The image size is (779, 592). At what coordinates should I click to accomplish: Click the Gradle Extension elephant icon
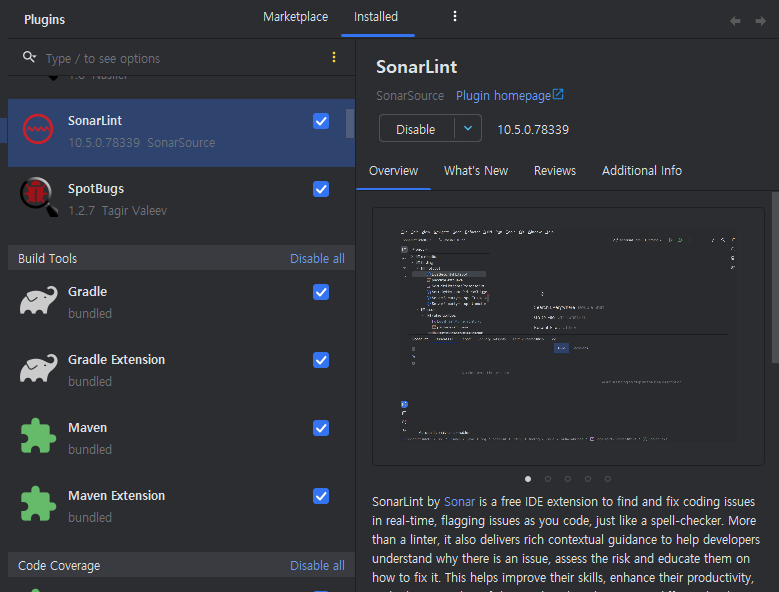(x=38, y=368)
